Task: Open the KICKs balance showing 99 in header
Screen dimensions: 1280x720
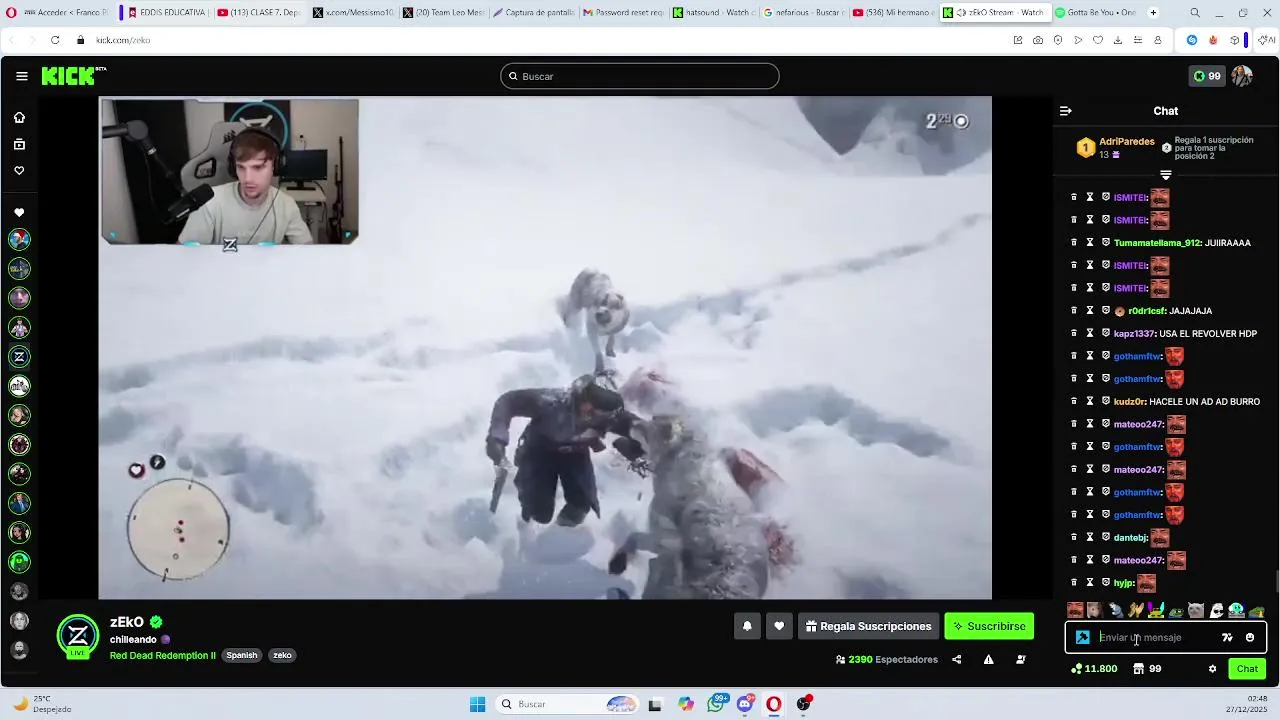Action: click(x=1206, y=76)
